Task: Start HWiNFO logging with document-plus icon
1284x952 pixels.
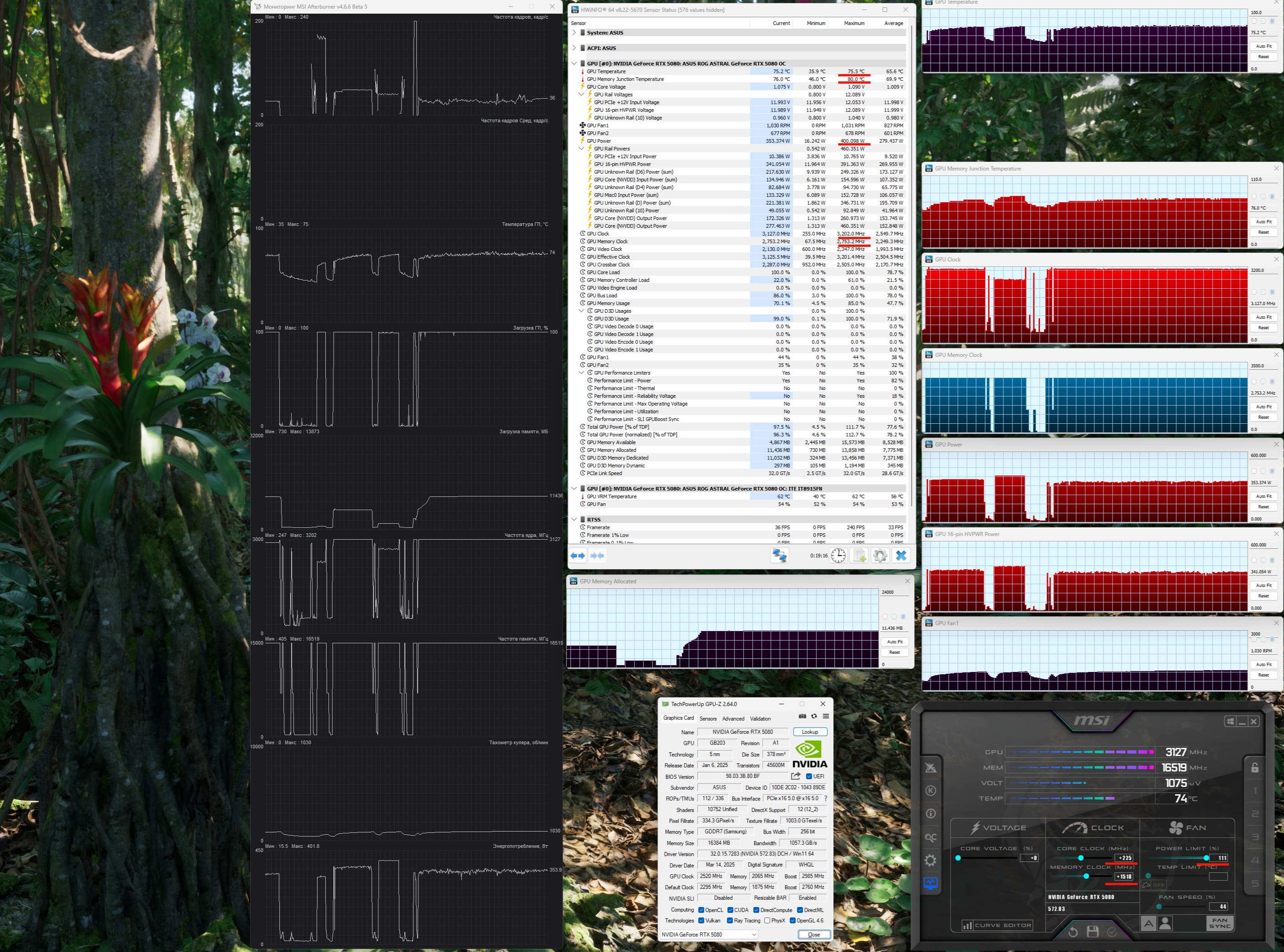Action: tap(859, 556)
